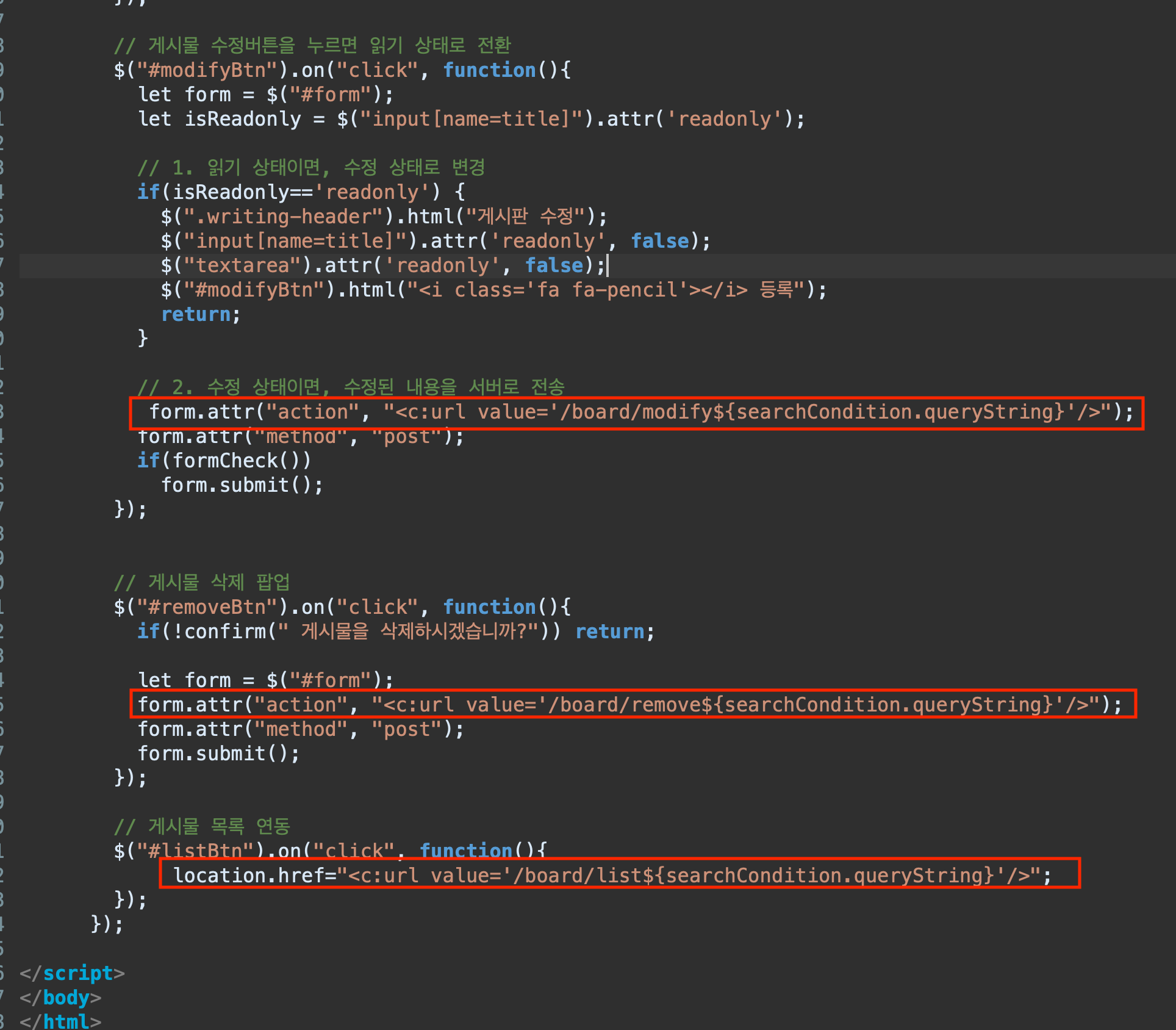Viewport: 1176px width, 1030px height.
Task: Click the closing </html> tag
Action: click(x=60, y=1021)
